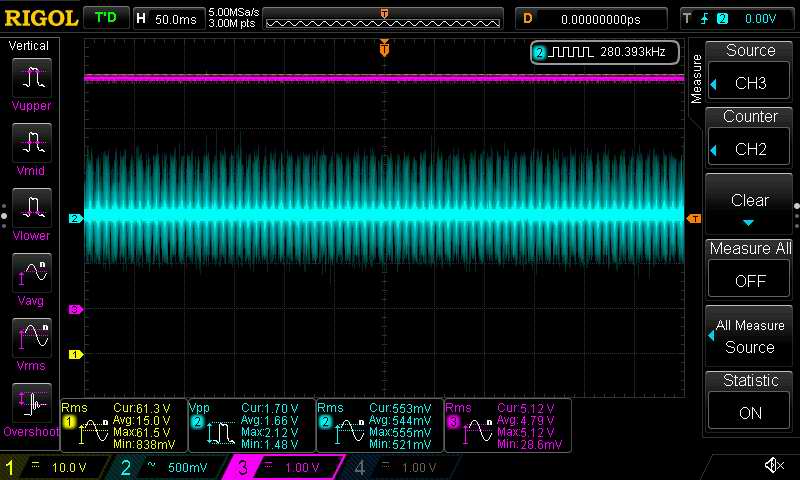Screen dimensions: 800x480
Task: Open the All Measure Source selector
Action: 749,336
